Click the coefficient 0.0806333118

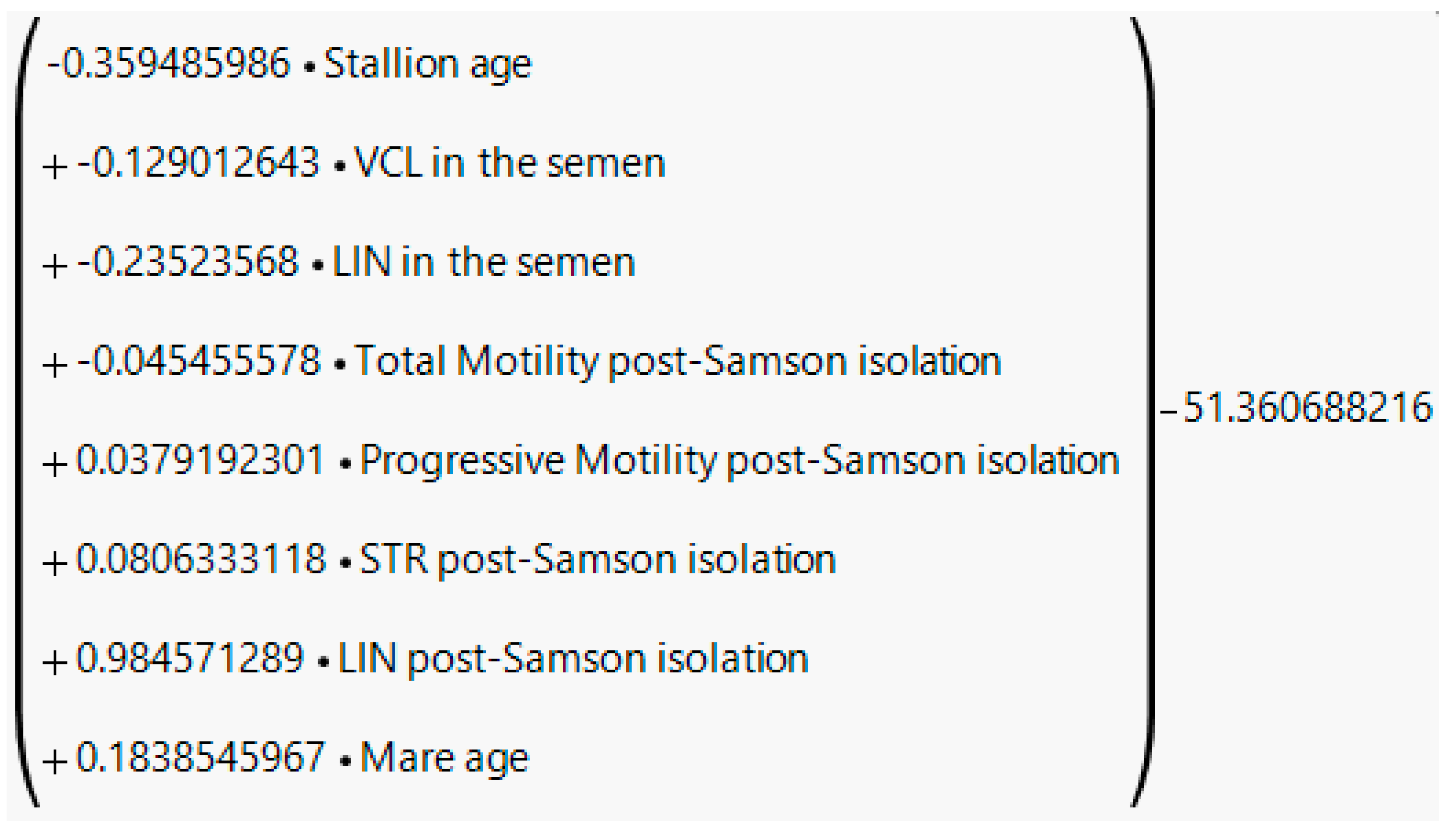201,559
